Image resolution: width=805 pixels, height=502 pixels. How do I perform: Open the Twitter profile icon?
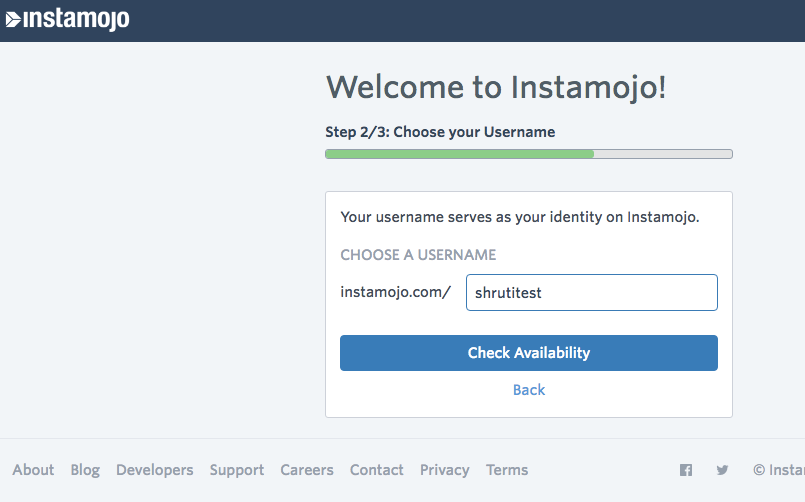722,470
